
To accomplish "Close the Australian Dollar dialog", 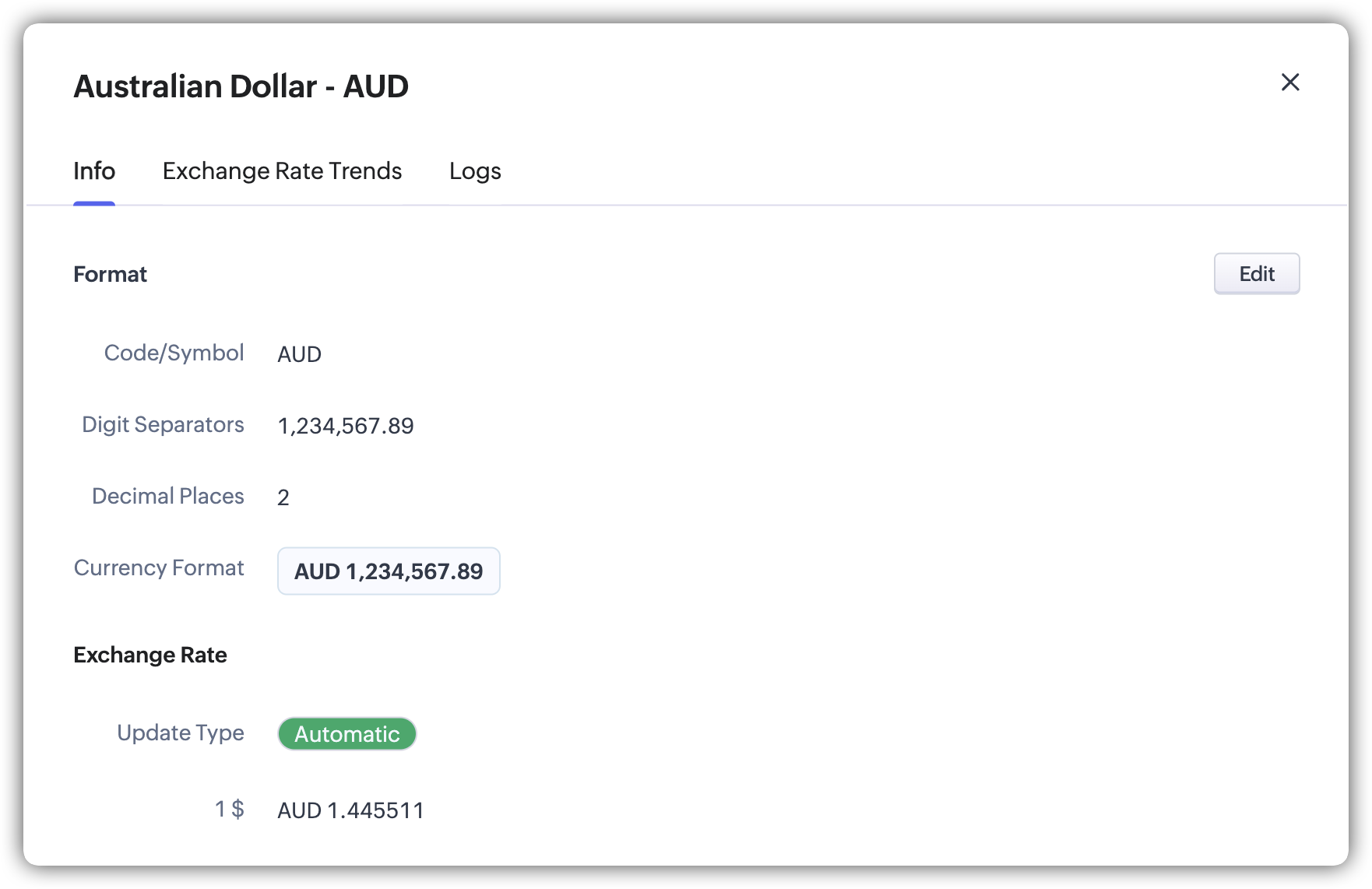I will pyautogui.click(x=1290, y=82).
